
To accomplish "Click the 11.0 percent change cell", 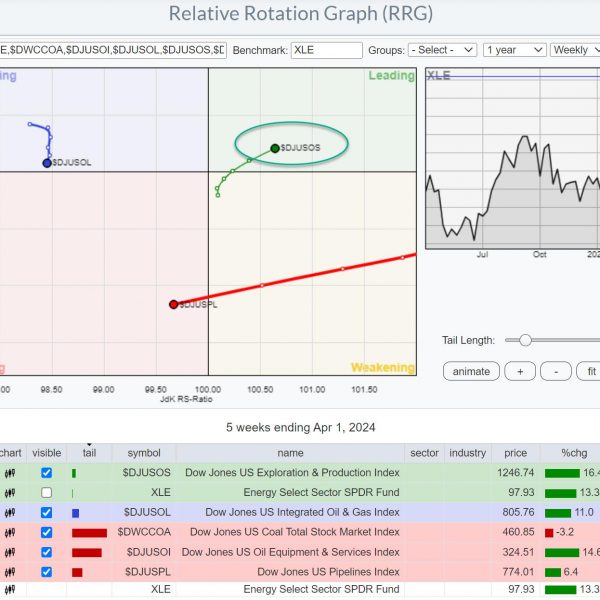I will 569,512.
